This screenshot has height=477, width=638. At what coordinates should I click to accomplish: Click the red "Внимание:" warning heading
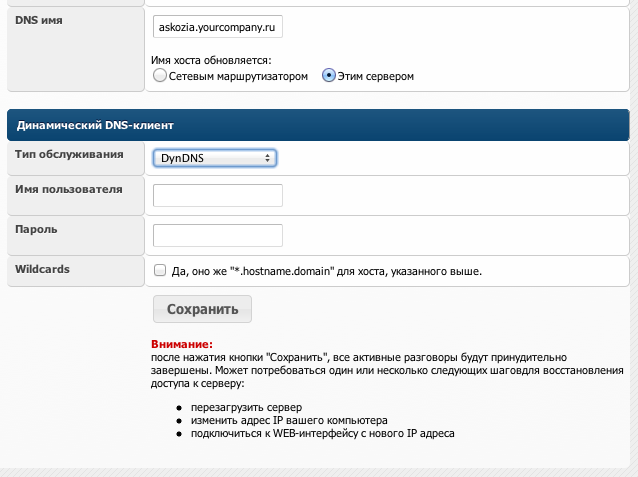175,344
